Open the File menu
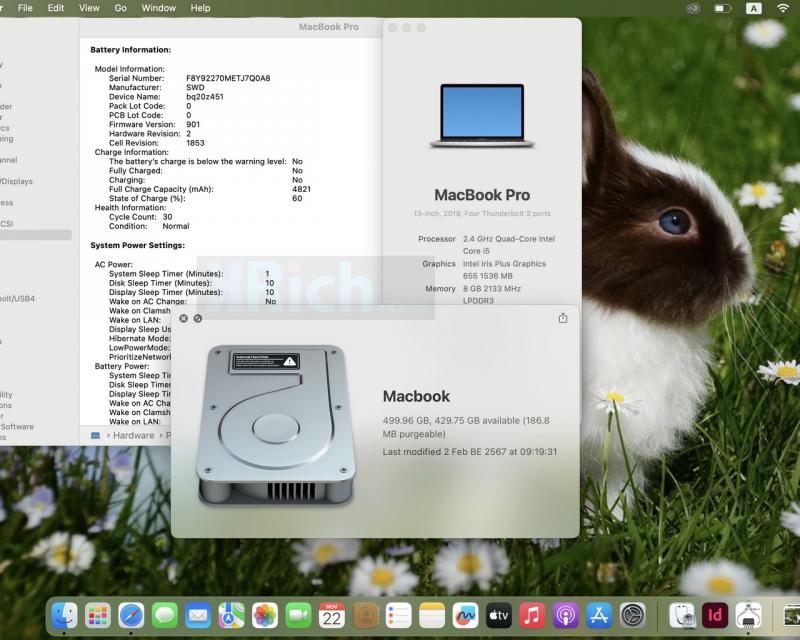The image size is (800, 640). (25, 8)
